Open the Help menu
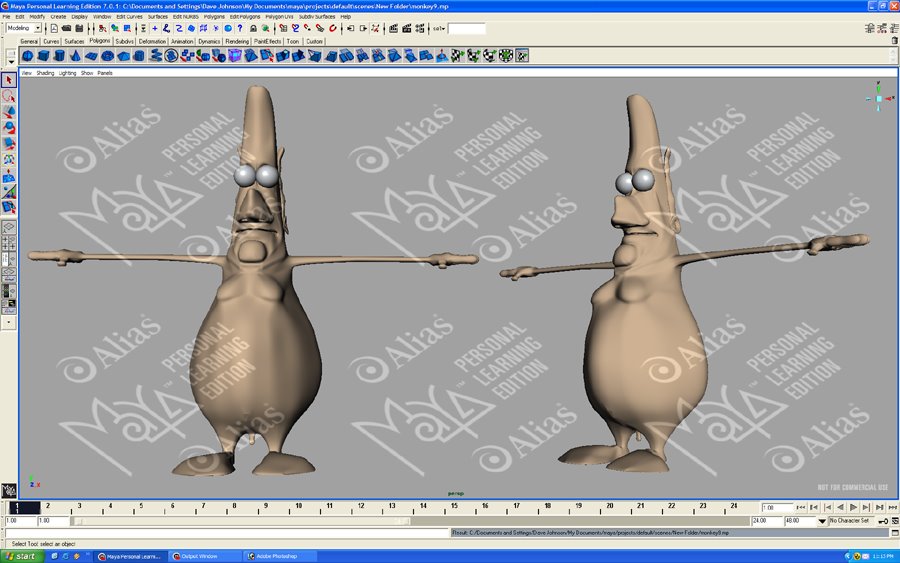The width and height of the screenshot is (900, 563). 346,17
